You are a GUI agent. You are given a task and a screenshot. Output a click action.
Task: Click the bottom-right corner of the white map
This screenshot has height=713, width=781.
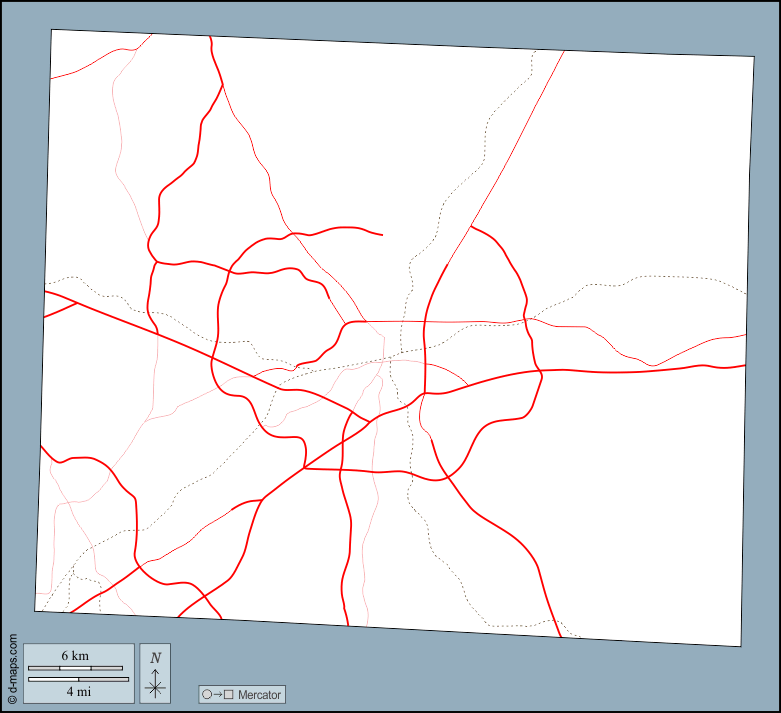coord(740,645)
